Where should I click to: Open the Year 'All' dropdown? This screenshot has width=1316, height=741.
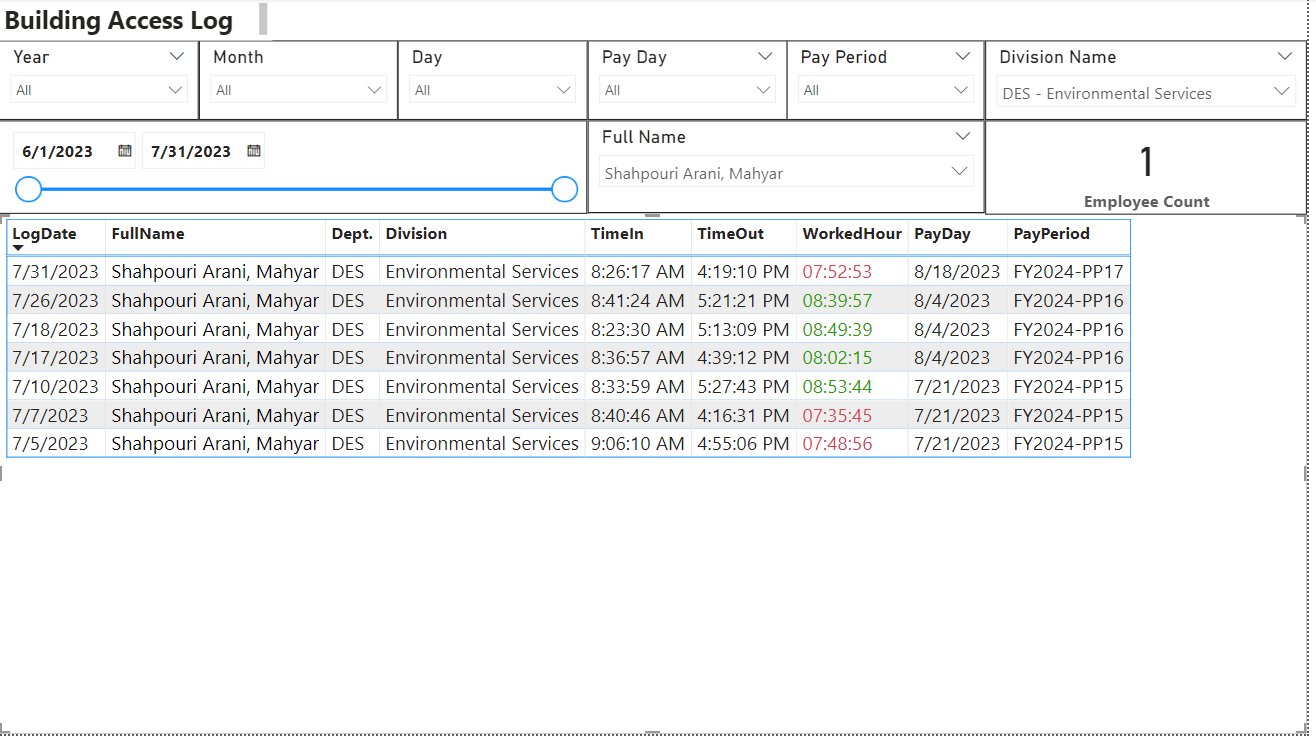coord(99,90)
